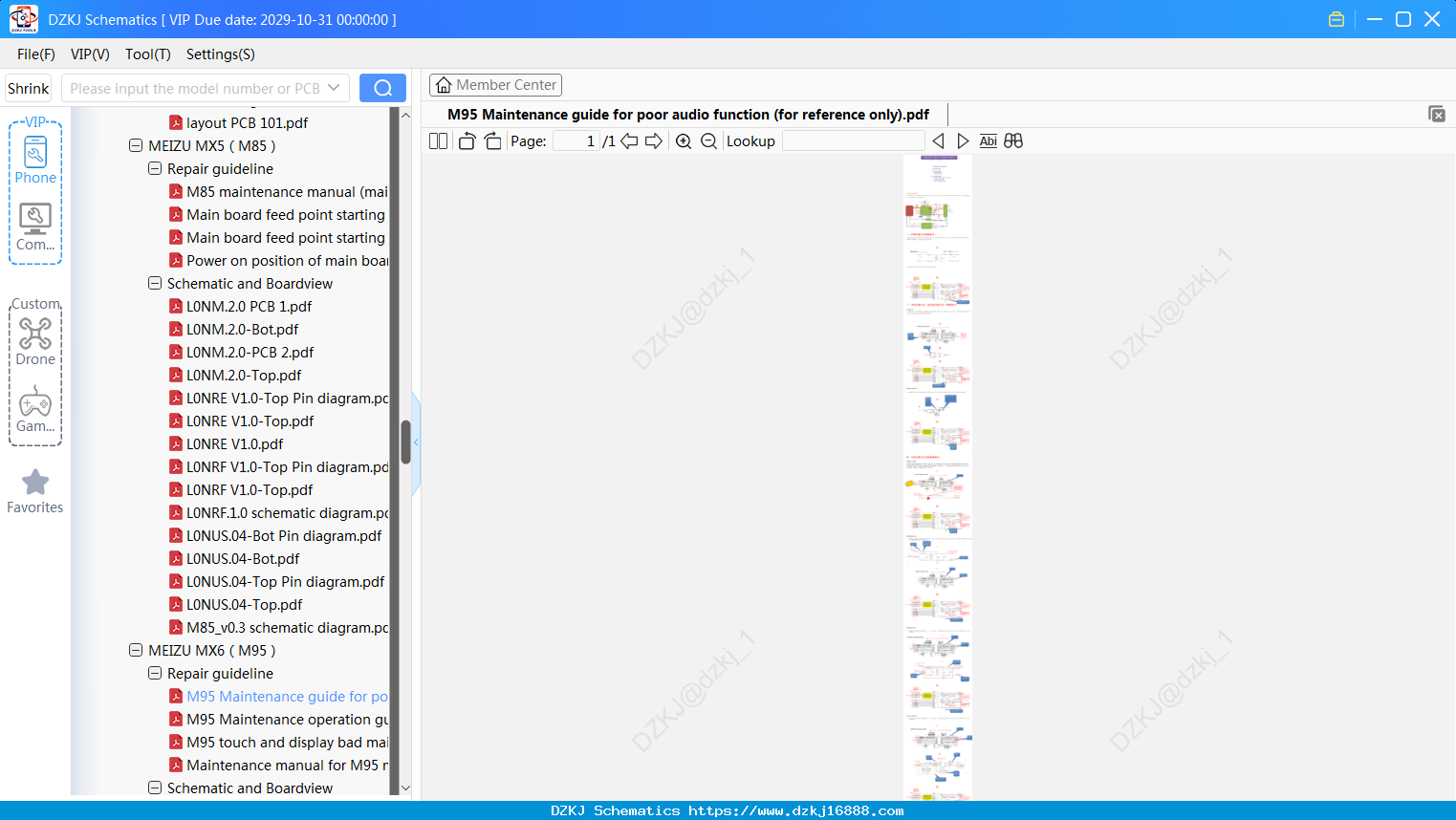Open M95 Maintenance operation guide file
1456x820 pixels.
tap(278, 720)
